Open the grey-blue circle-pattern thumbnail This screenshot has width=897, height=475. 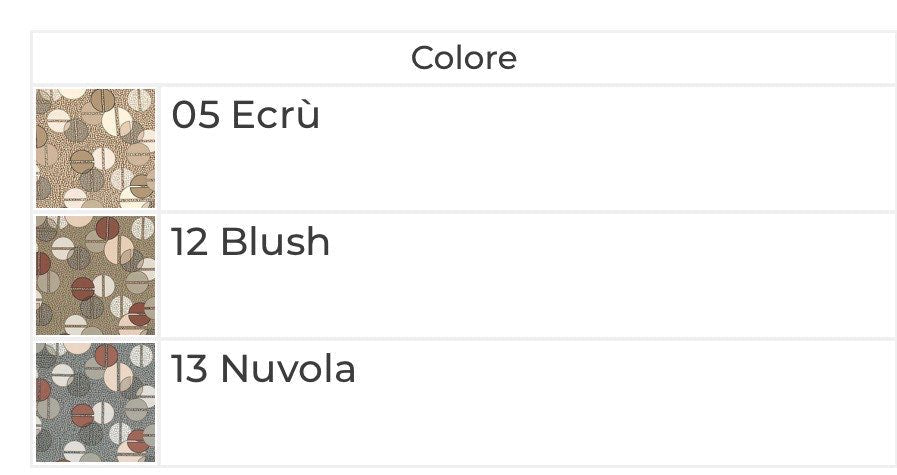[x=95, y=402]
